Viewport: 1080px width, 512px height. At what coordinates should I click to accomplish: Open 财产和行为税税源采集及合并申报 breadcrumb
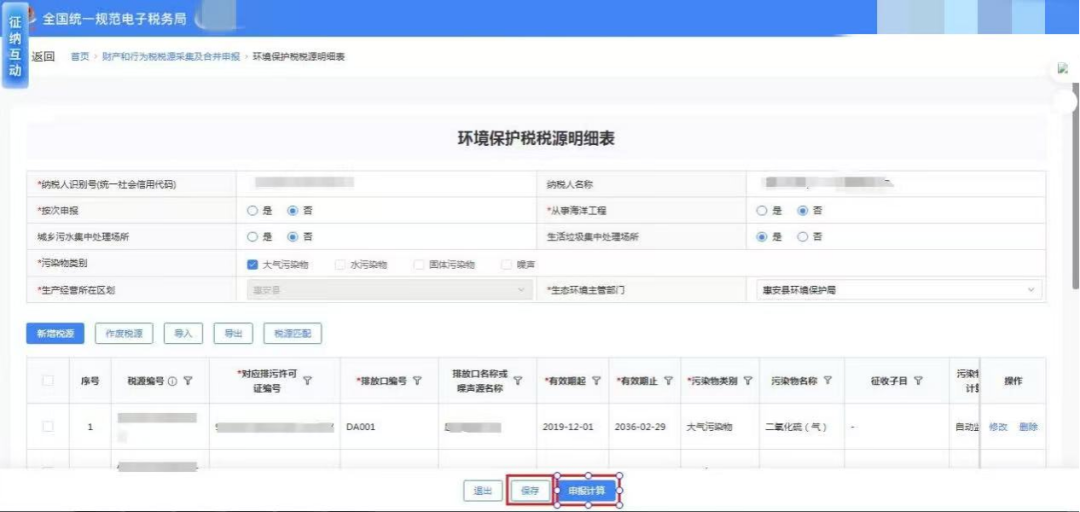click(171, 57)
